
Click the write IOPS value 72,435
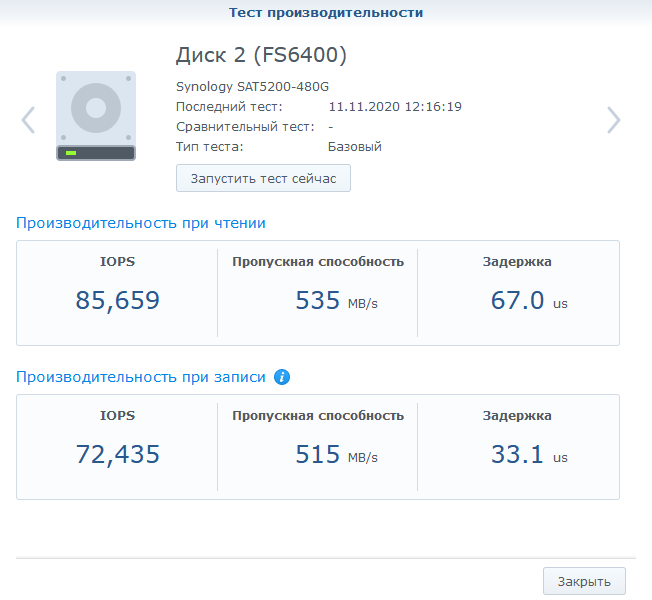point(118,455)
